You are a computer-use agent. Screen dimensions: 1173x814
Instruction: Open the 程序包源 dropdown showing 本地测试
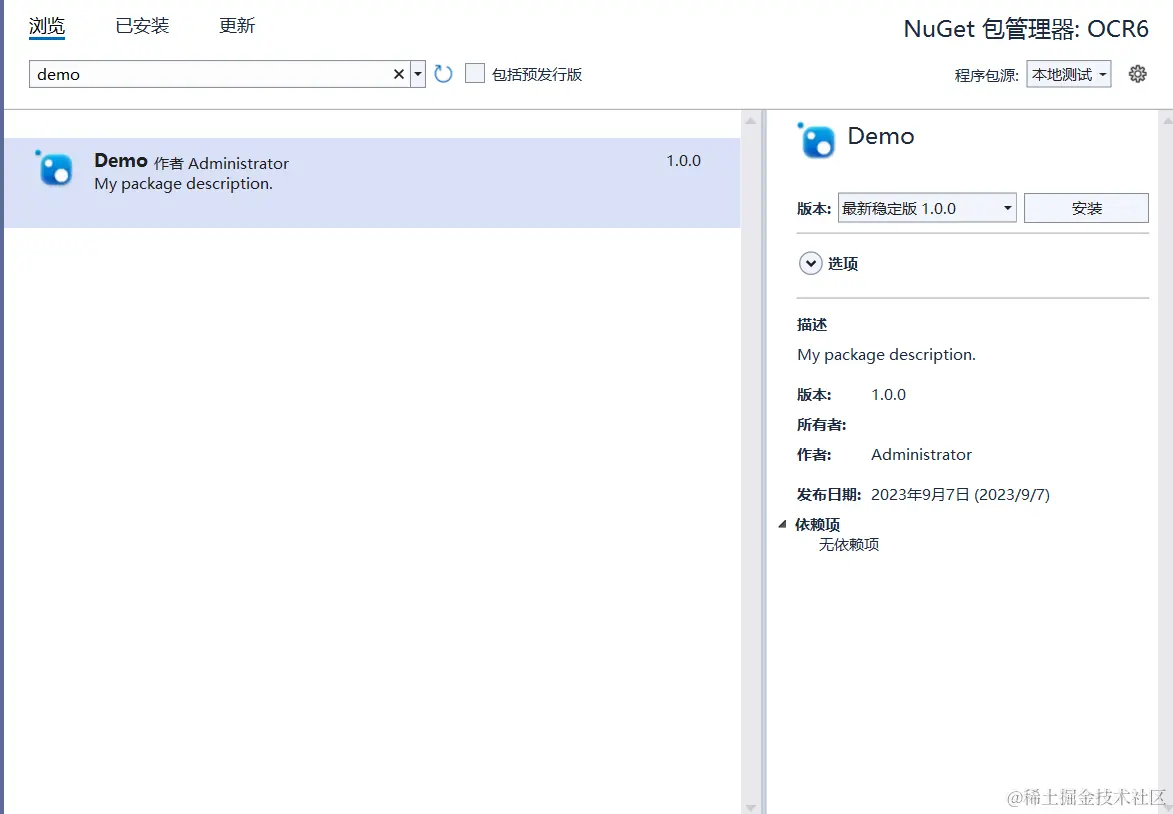pyautogui.click(x=1068, y=74)
